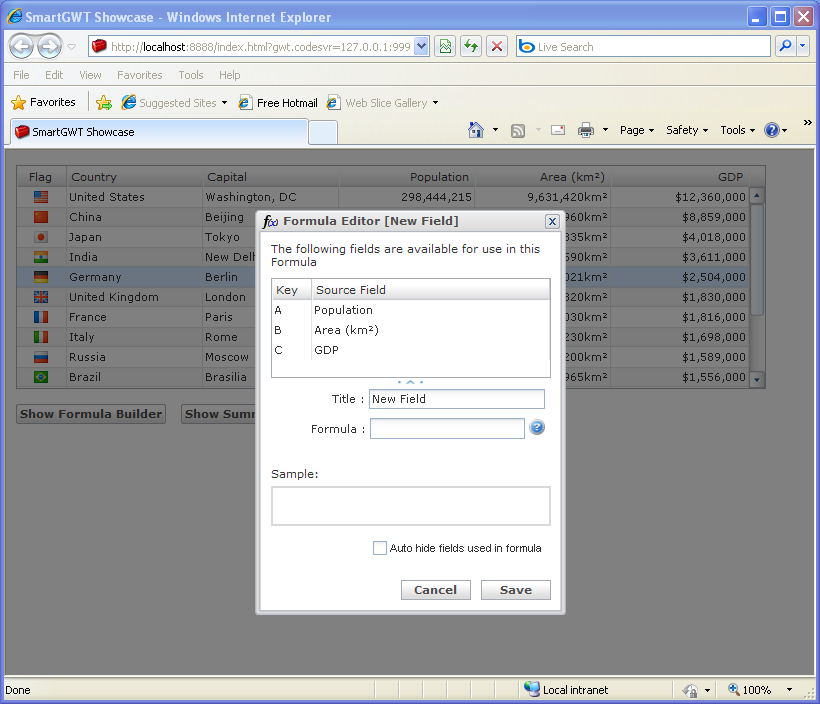Click the RSS feeds icon

coord(518,130)
